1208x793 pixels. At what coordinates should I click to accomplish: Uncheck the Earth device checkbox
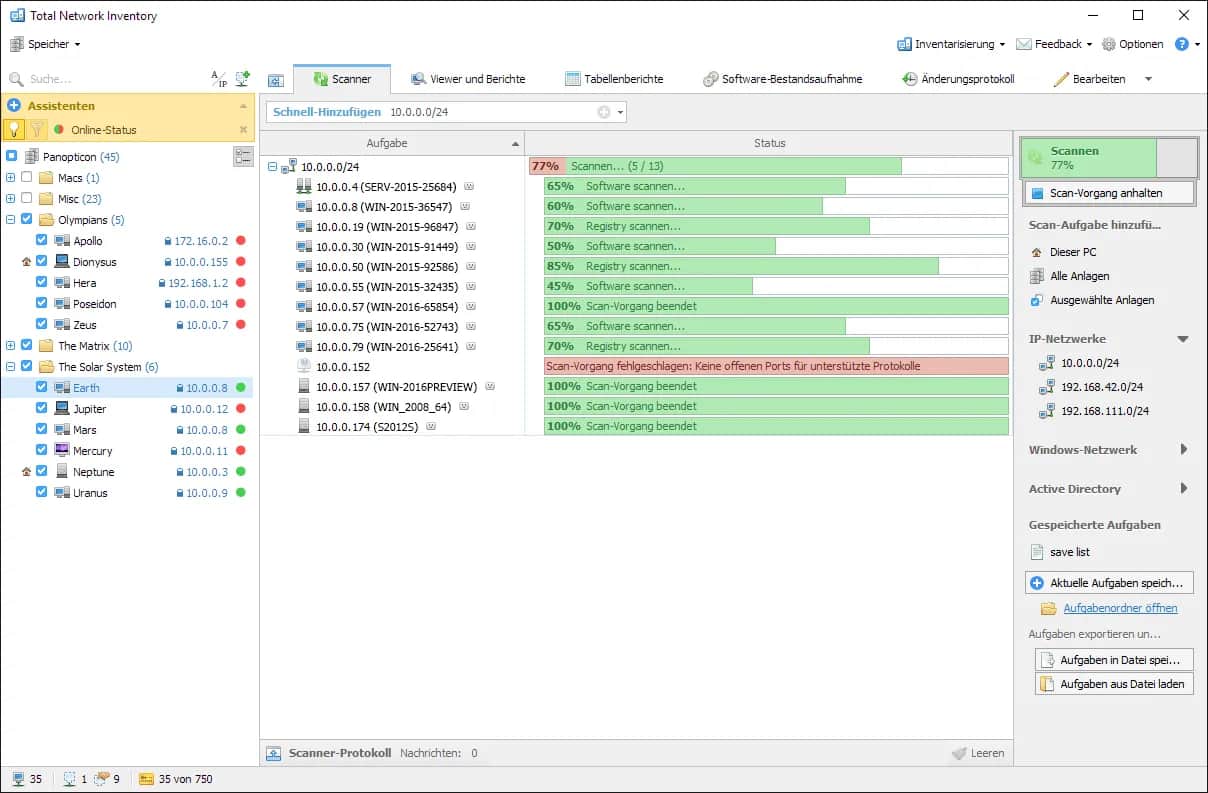(41, 387)
